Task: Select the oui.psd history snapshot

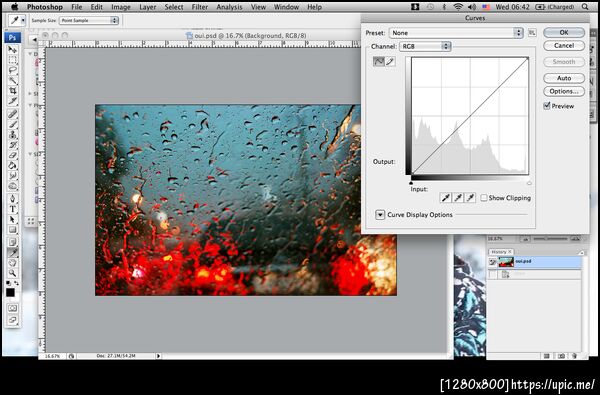Action: tap(535, 262)
